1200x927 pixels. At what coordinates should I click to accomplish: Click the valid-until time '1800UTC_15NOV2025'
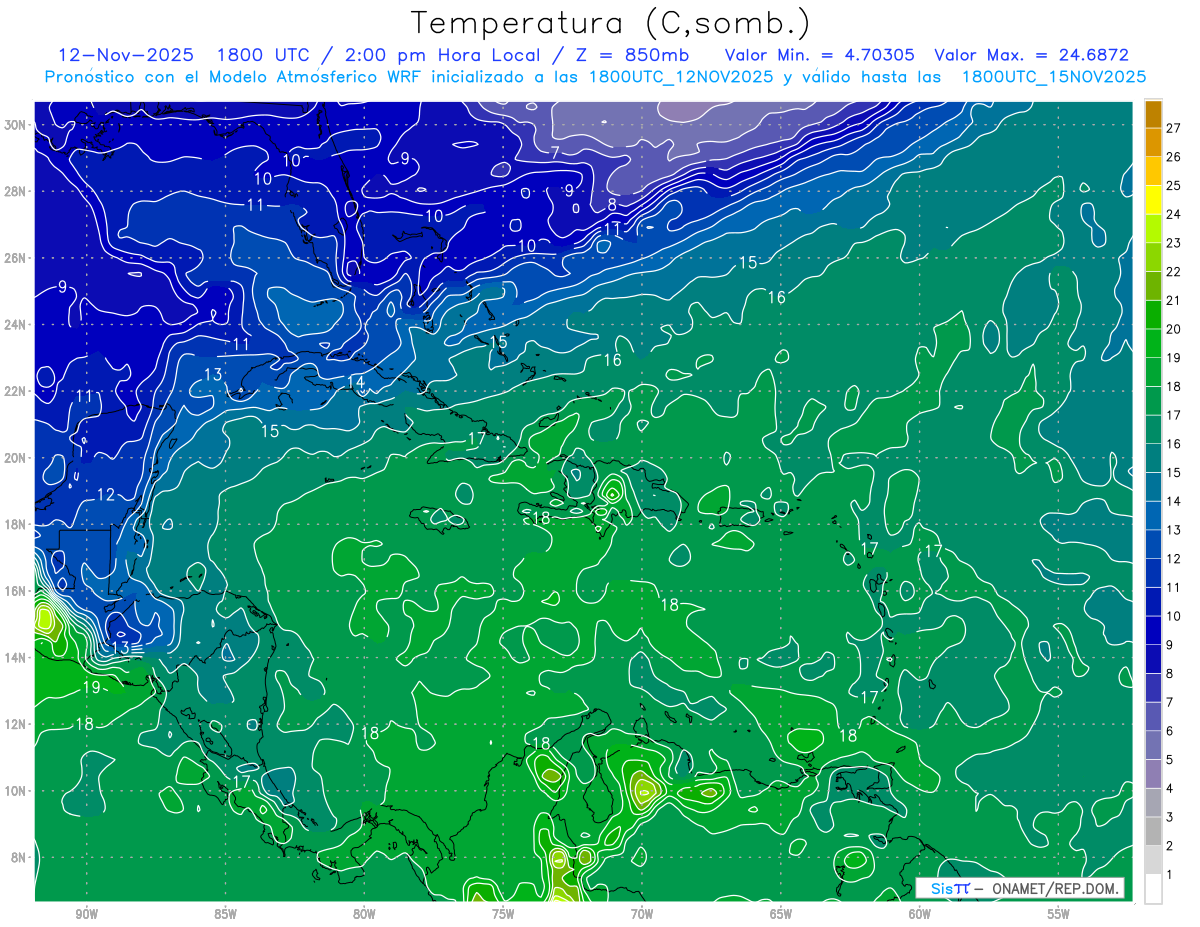(1053, 77)
